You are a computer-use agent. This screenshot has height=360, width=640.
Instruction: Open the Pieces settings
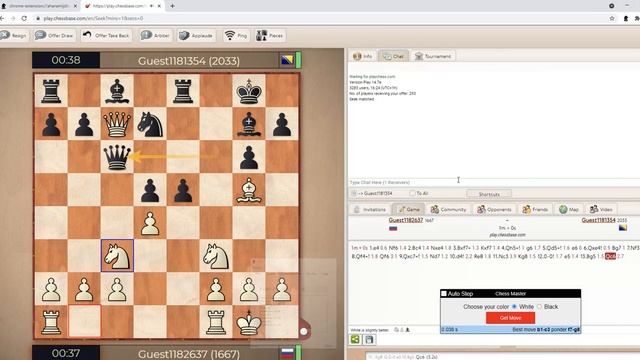tap(269, 36)
